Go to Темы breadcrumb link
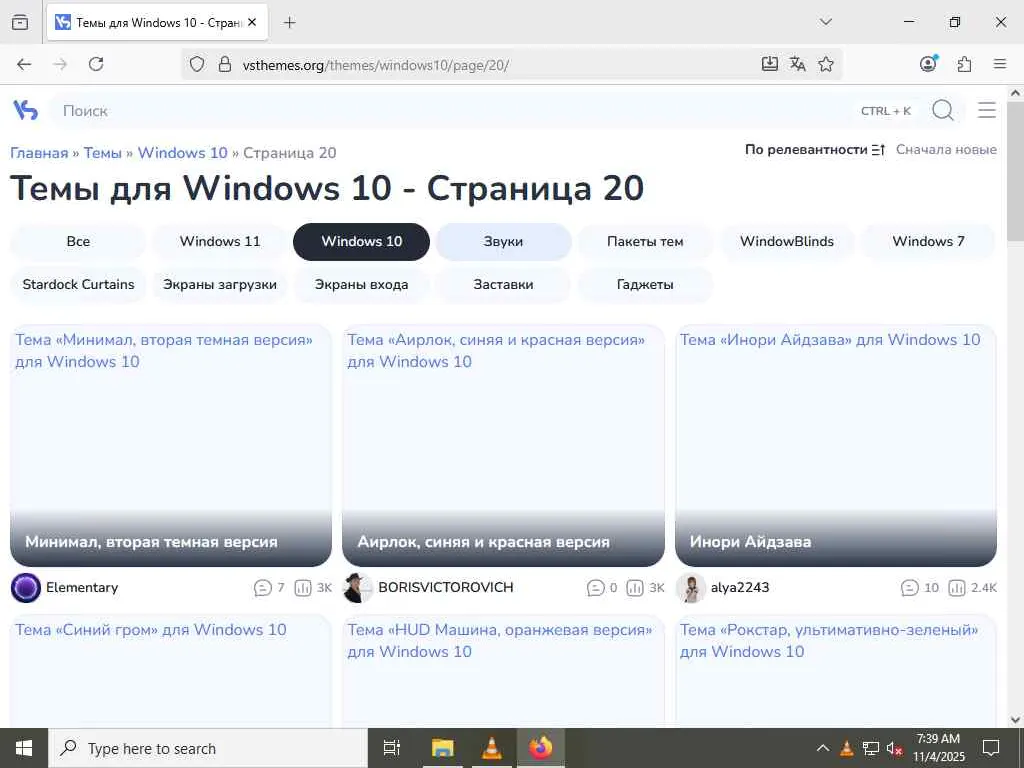This screenshot has width=1024, height=768. tap(103, 153)
